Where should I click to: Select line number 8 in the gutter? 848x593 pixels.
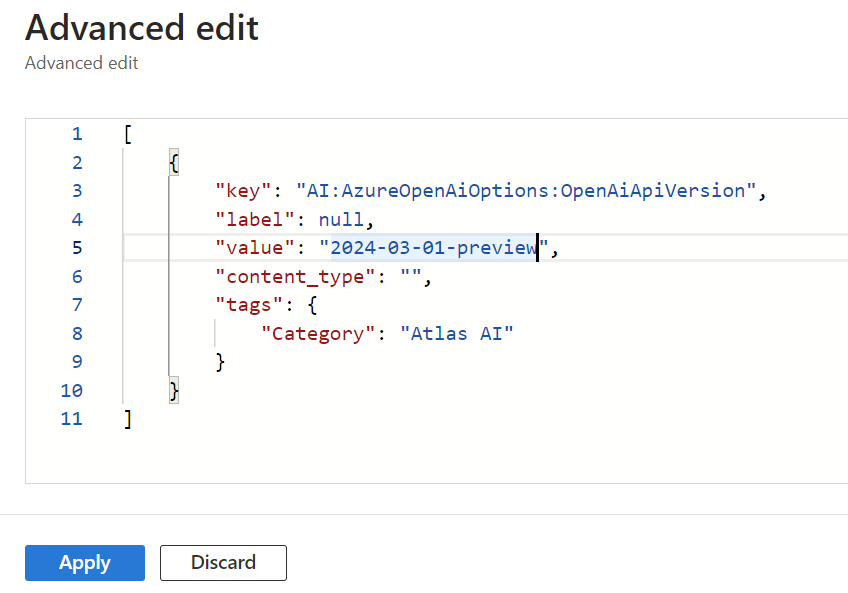click(77, 334)
